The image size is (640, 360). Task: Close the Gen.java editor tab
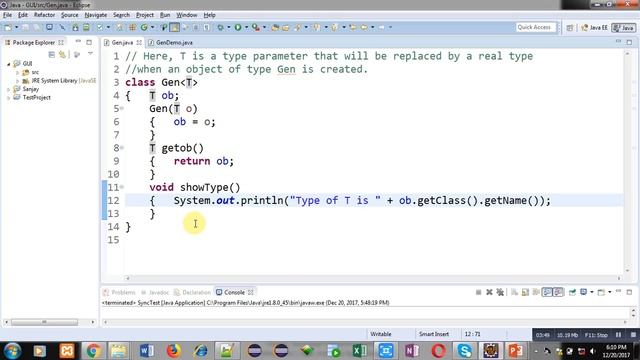coord(139,42)
